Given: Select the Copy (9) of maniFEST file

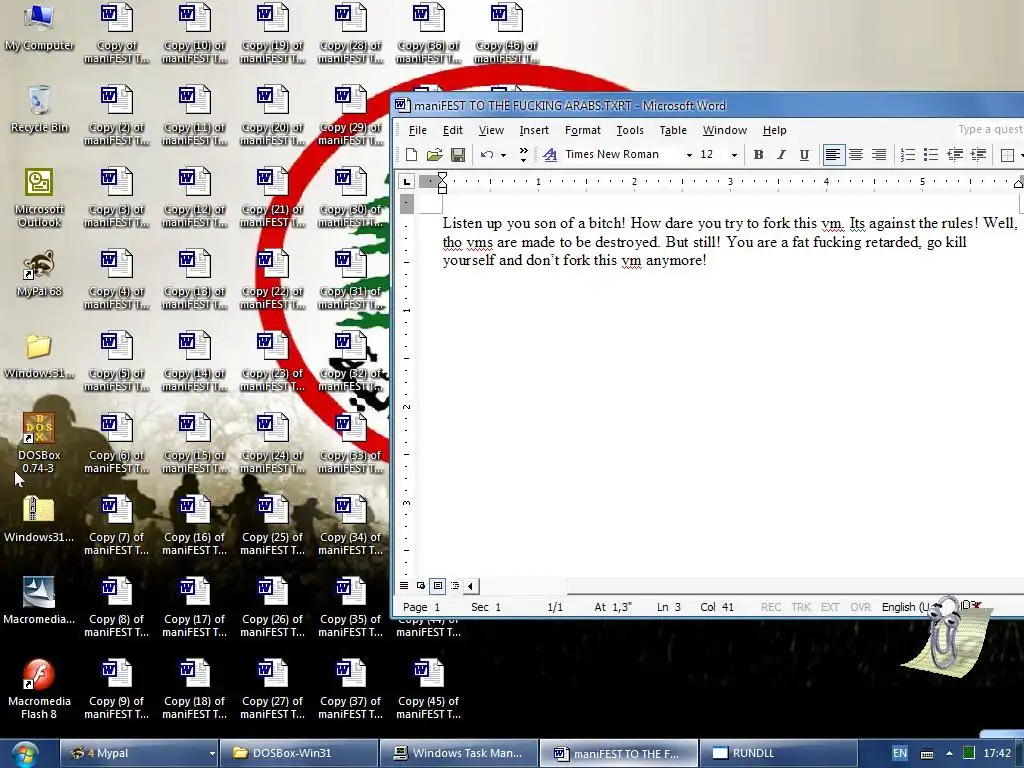Looking at the screenshot, I should click(116, 689).
